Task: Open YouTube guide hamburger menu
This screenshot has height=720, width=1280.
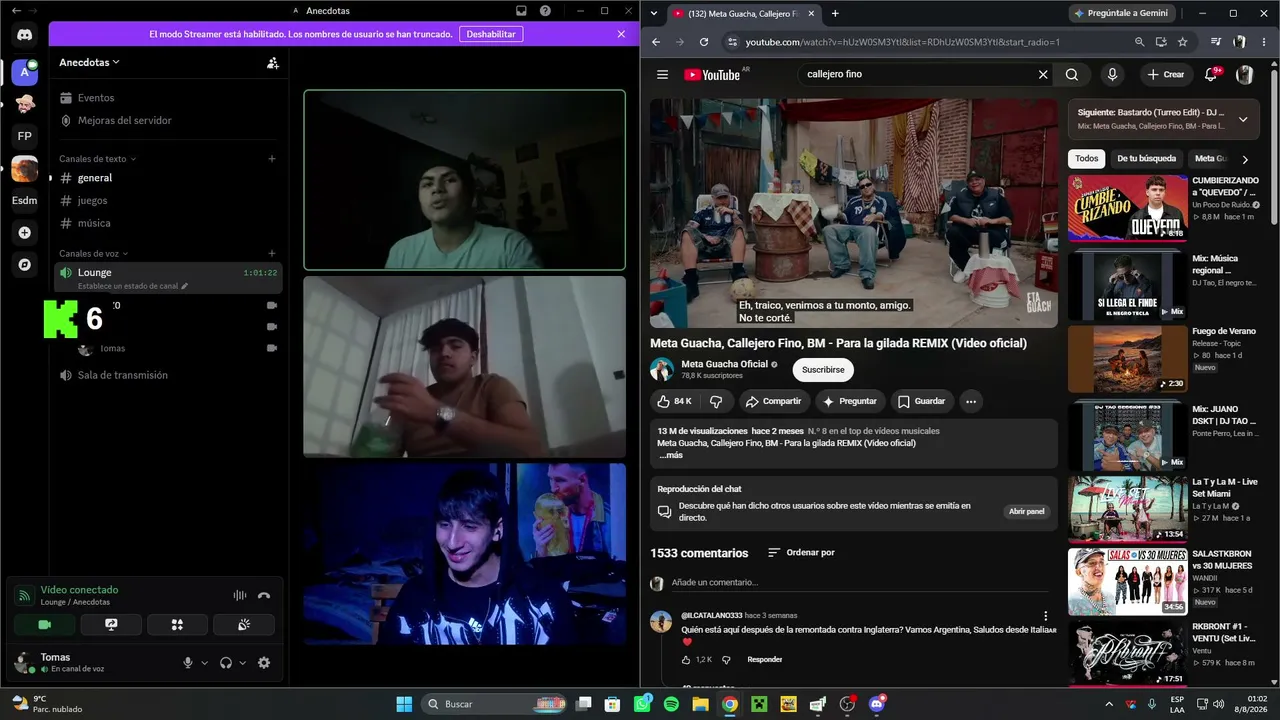Action: pyautogui.click(x=662, y=74)
